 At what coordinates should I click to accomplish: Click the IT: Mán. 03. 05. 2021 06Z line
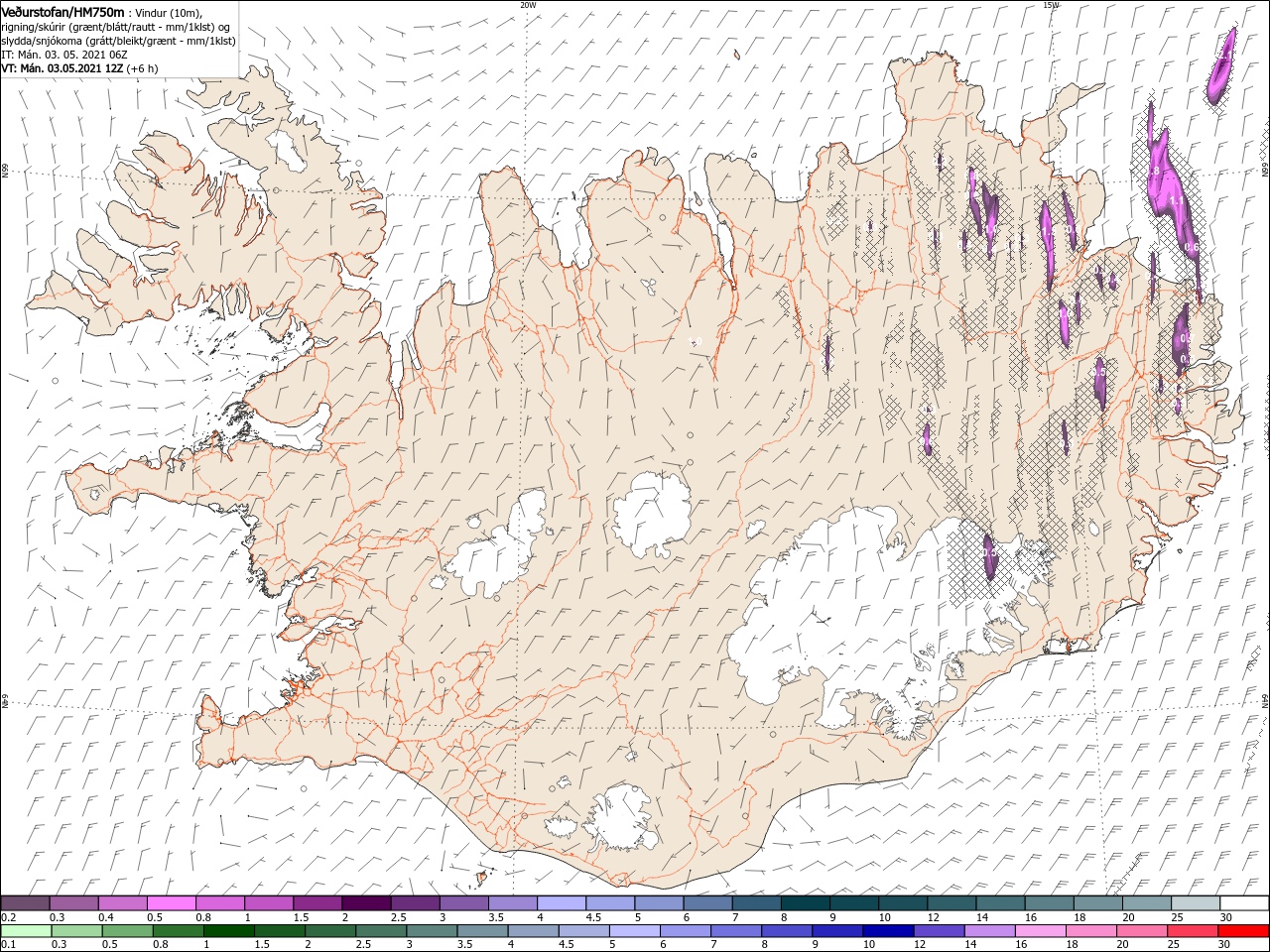click(x=64, y=55)
